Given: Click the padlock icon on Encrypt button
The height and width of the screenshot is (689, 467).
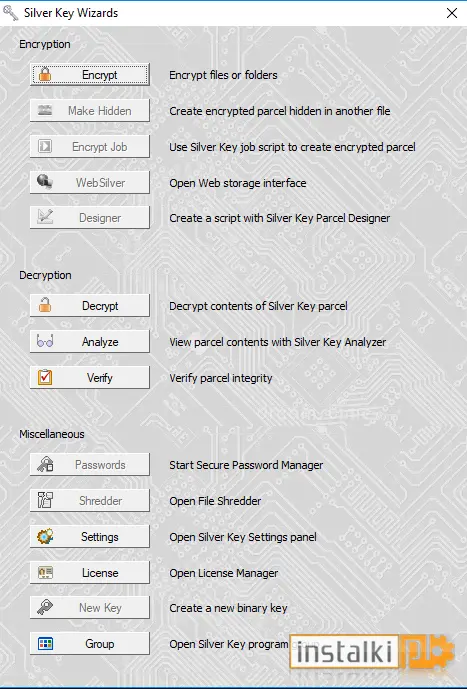Looking at the screenshot, I should point(45,74).
